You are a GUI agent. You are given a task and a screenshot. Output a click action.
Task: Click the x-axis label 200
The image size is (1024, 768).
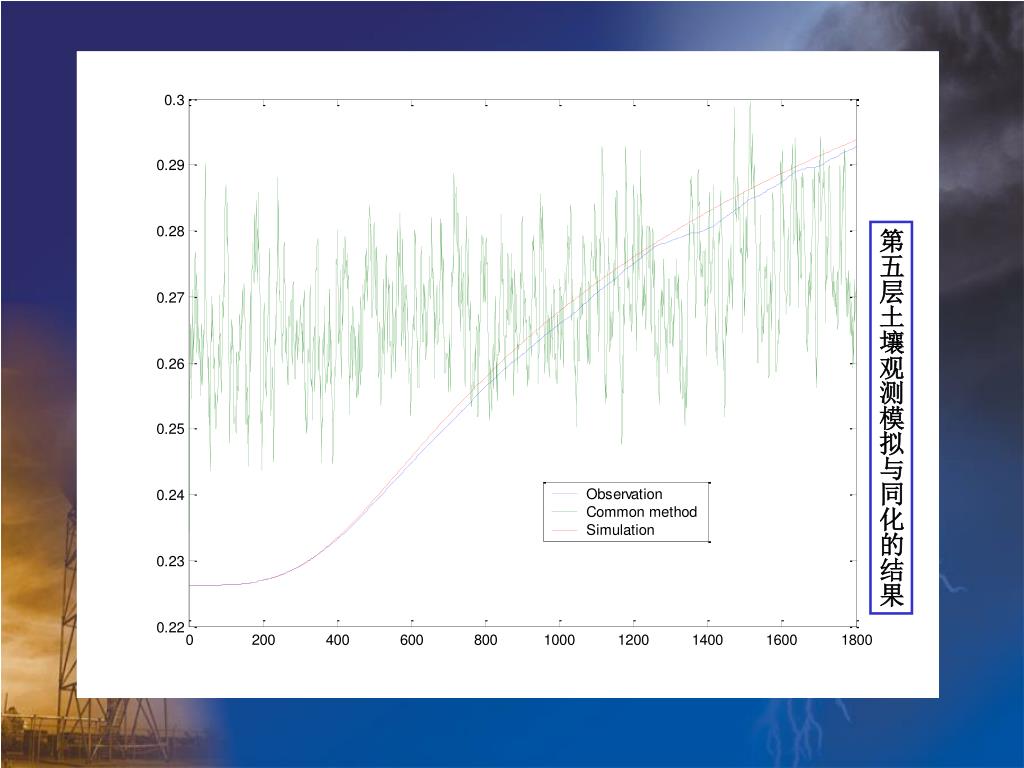click(x=263, y=640)
